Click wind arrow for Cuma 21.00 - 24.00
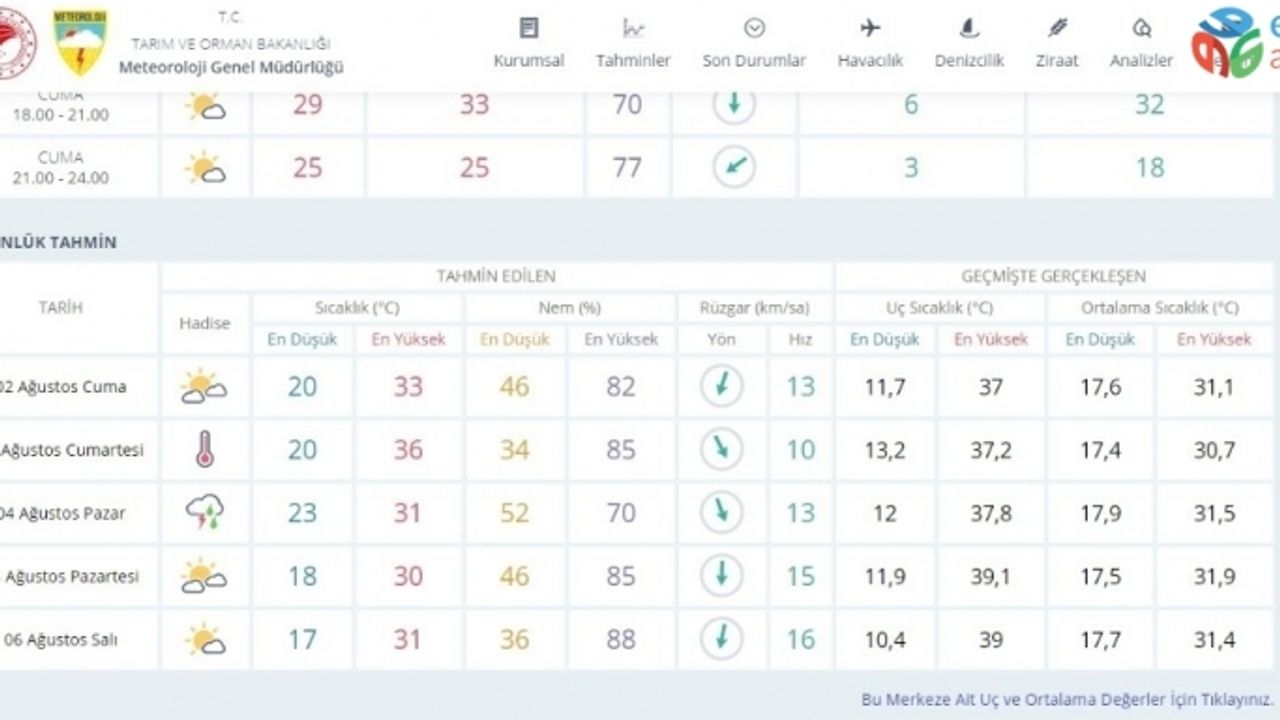This screenshot has height=720, width=1280. [734, 167]
